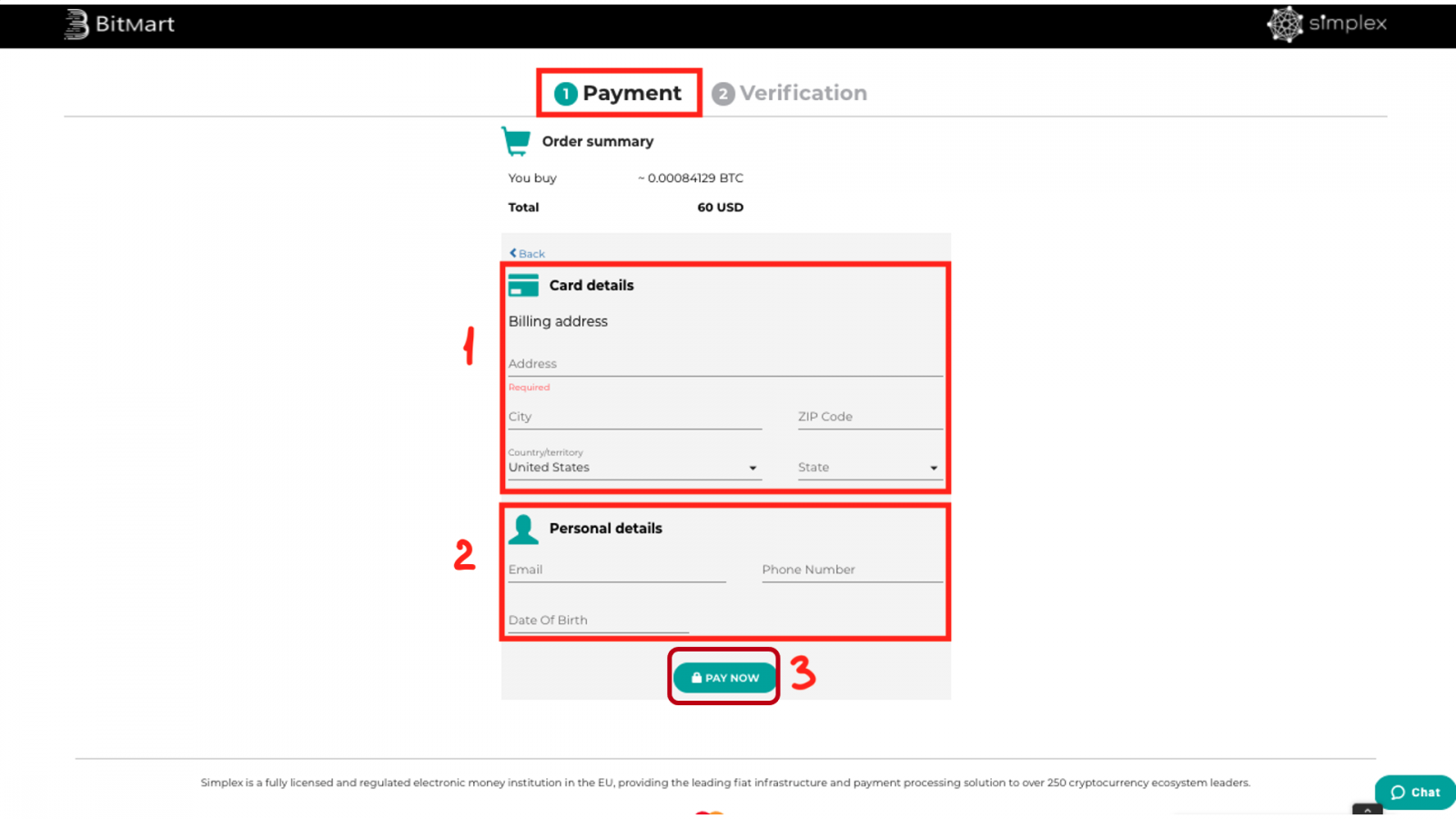
Task: Click the step 1 circle icon
Action: click(x=566, y=94)
